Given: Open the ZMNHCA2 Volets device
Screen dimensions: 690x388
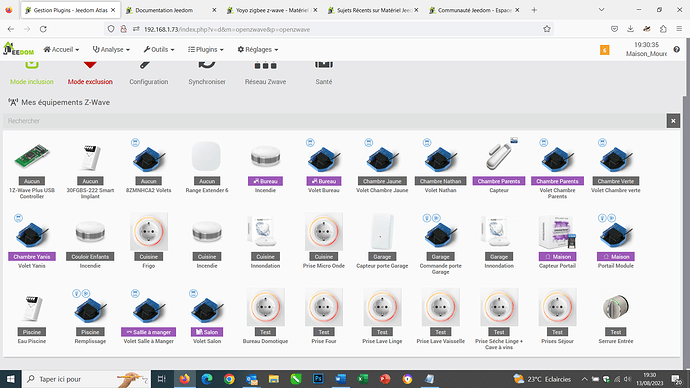Looking at the screenshot, I should click(x=149, y=166).
